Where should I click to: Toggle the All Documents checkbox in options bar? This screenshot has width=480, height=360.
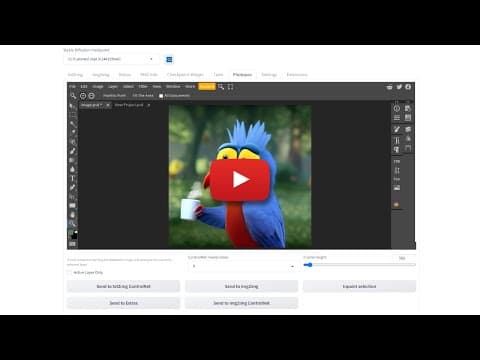(161, 96)
